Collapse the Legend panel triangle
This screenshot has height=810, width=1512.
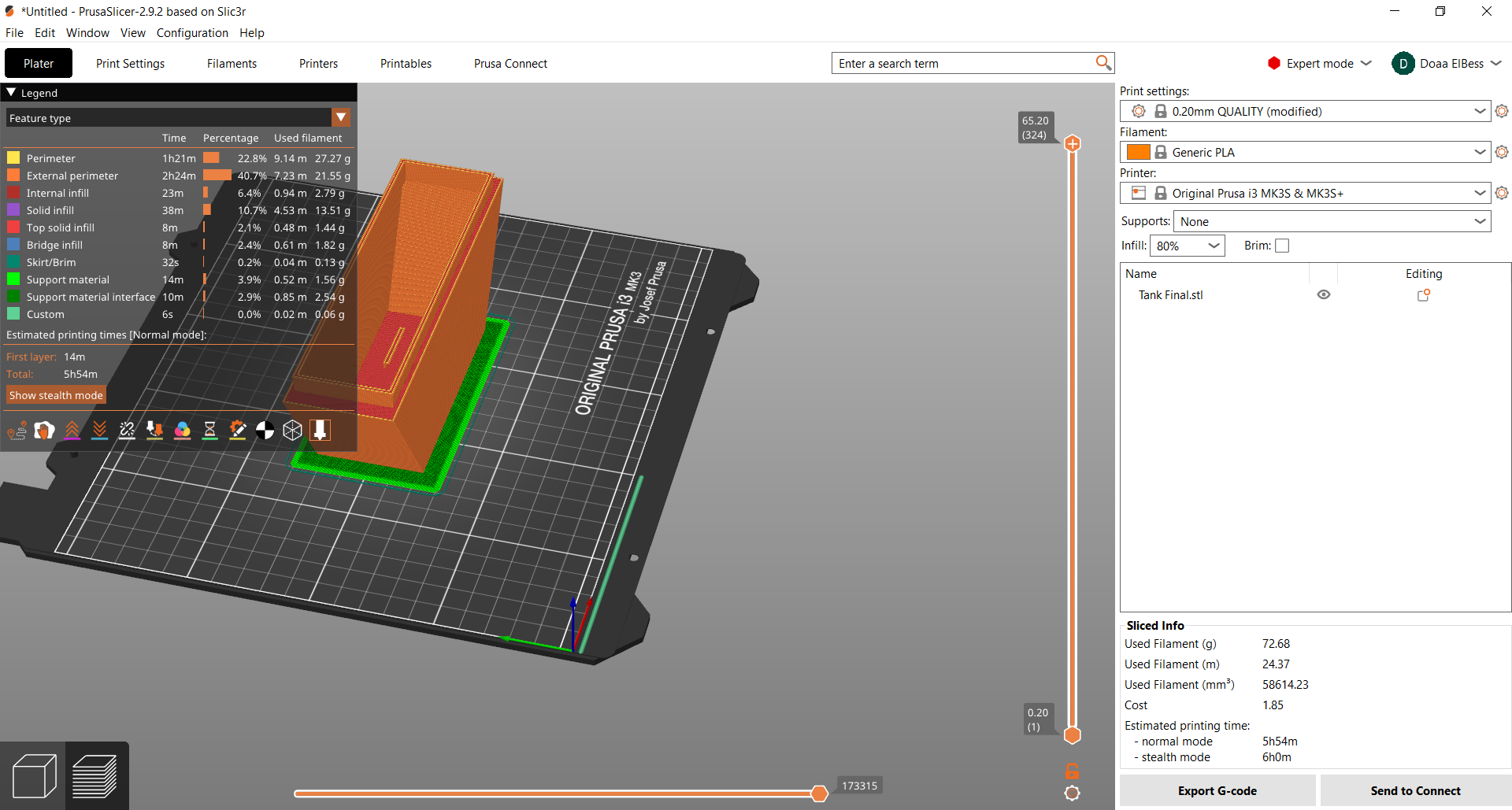pyautogui.click(x=12, y=92)
